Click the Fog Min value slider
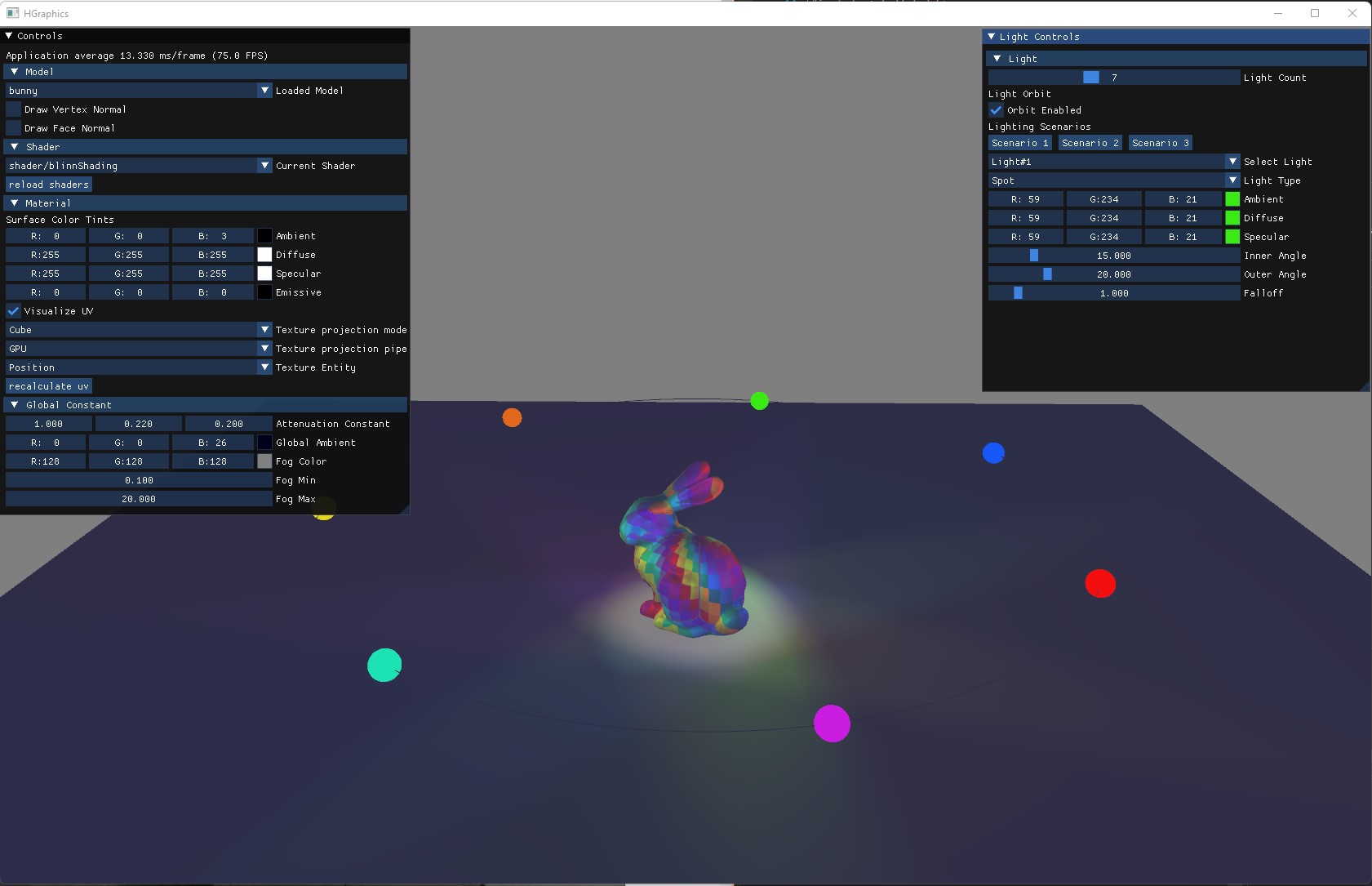The height and width of the screenshot is (886, 1372). pyautogui.click(x=139, y=480)
